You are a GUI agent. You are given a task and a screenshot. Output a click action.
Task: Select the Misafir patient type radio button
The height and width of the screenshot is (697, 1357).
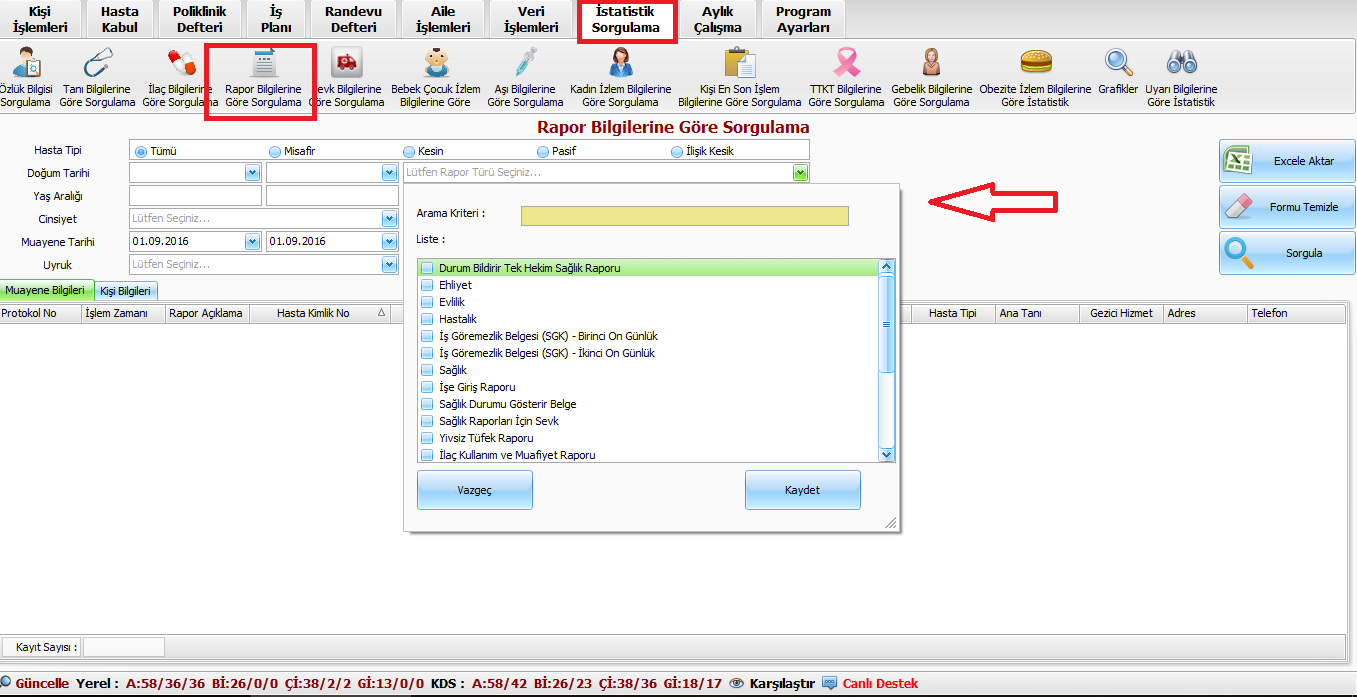pyautogui.click(x=275, y=152)
